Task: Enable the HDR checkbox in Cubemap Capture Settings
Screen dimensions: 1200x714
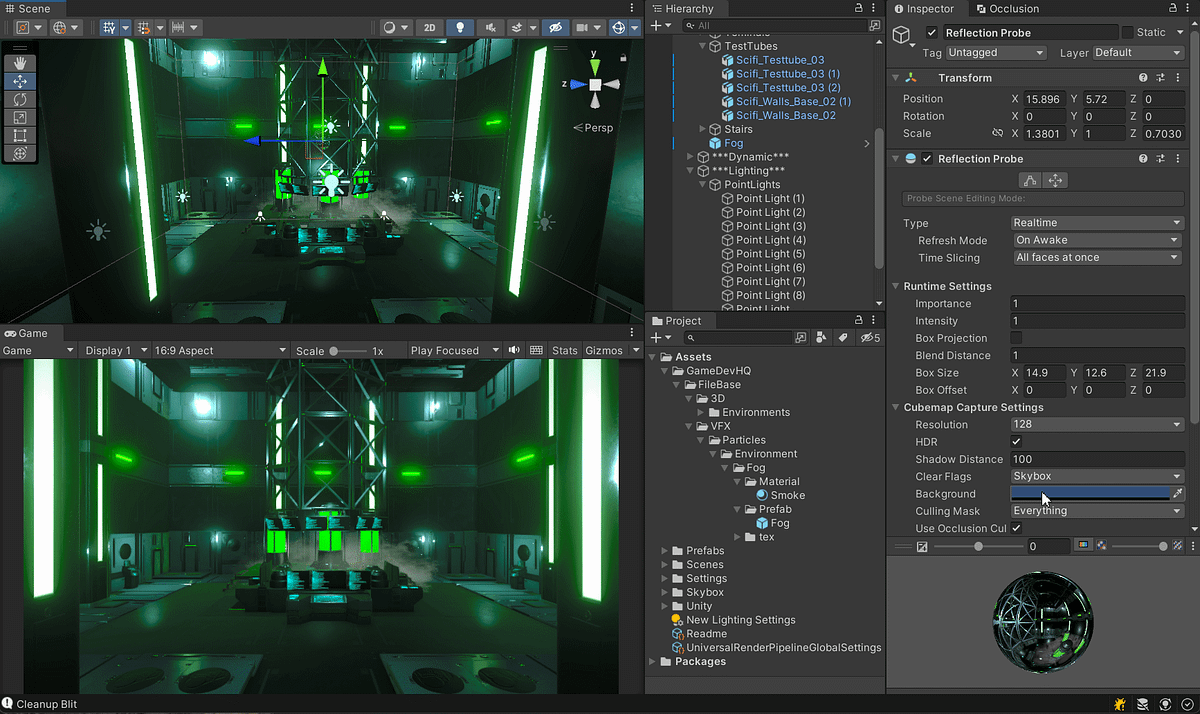Action: tap(1017, 441)
